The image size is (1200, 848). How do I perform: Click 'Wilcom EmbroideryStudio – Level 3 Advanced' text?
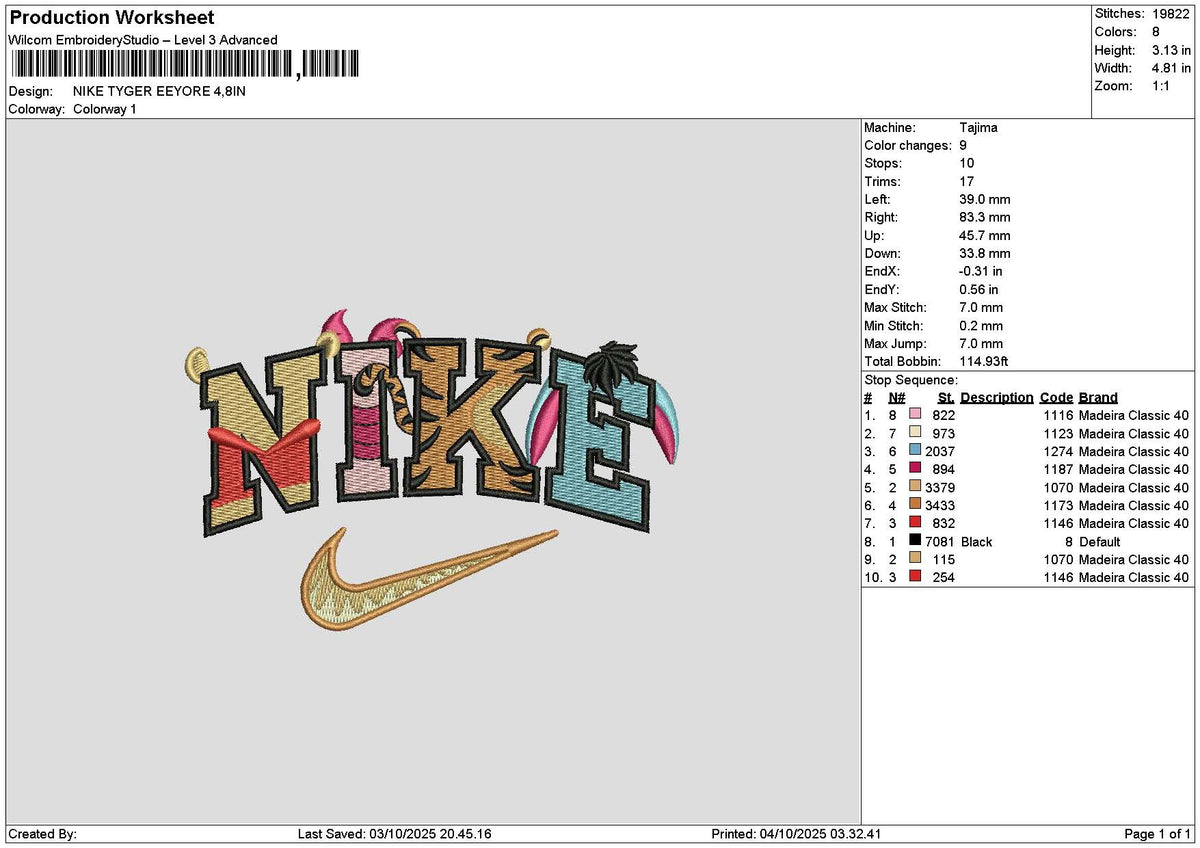pos(143,40)
